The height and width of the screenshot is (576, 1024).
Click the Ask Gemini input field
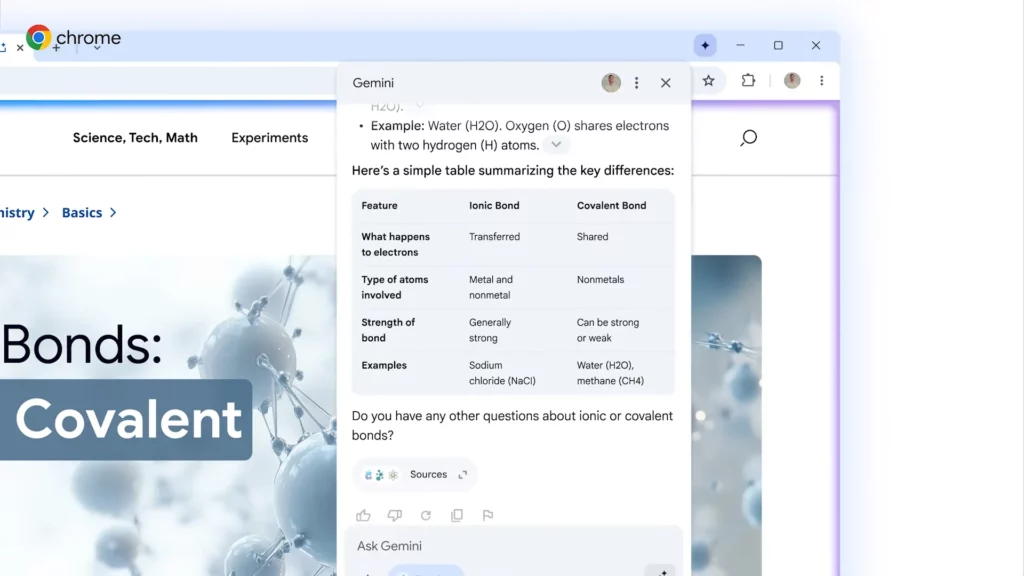pyautogui.click(x=500, y=546)
